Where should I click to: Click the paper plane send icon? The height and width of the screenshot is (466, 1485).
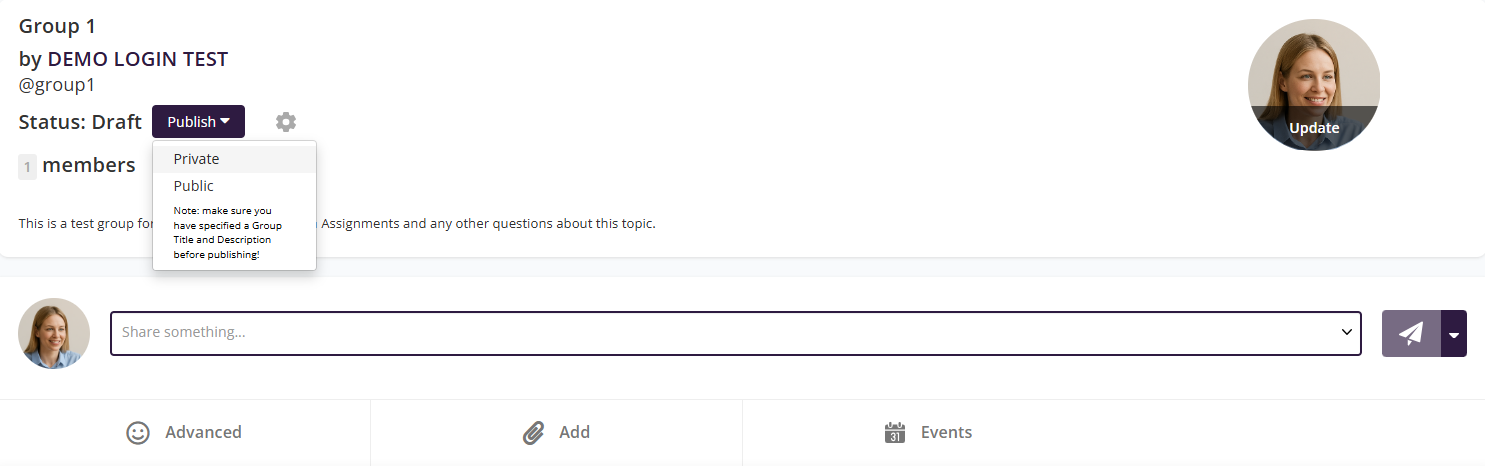point(1411,333)
